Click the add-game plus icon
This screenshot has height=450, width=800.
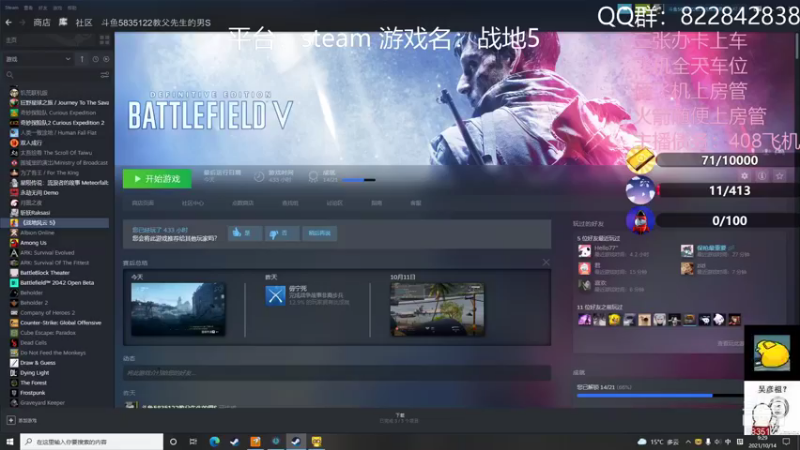(11, 420)
